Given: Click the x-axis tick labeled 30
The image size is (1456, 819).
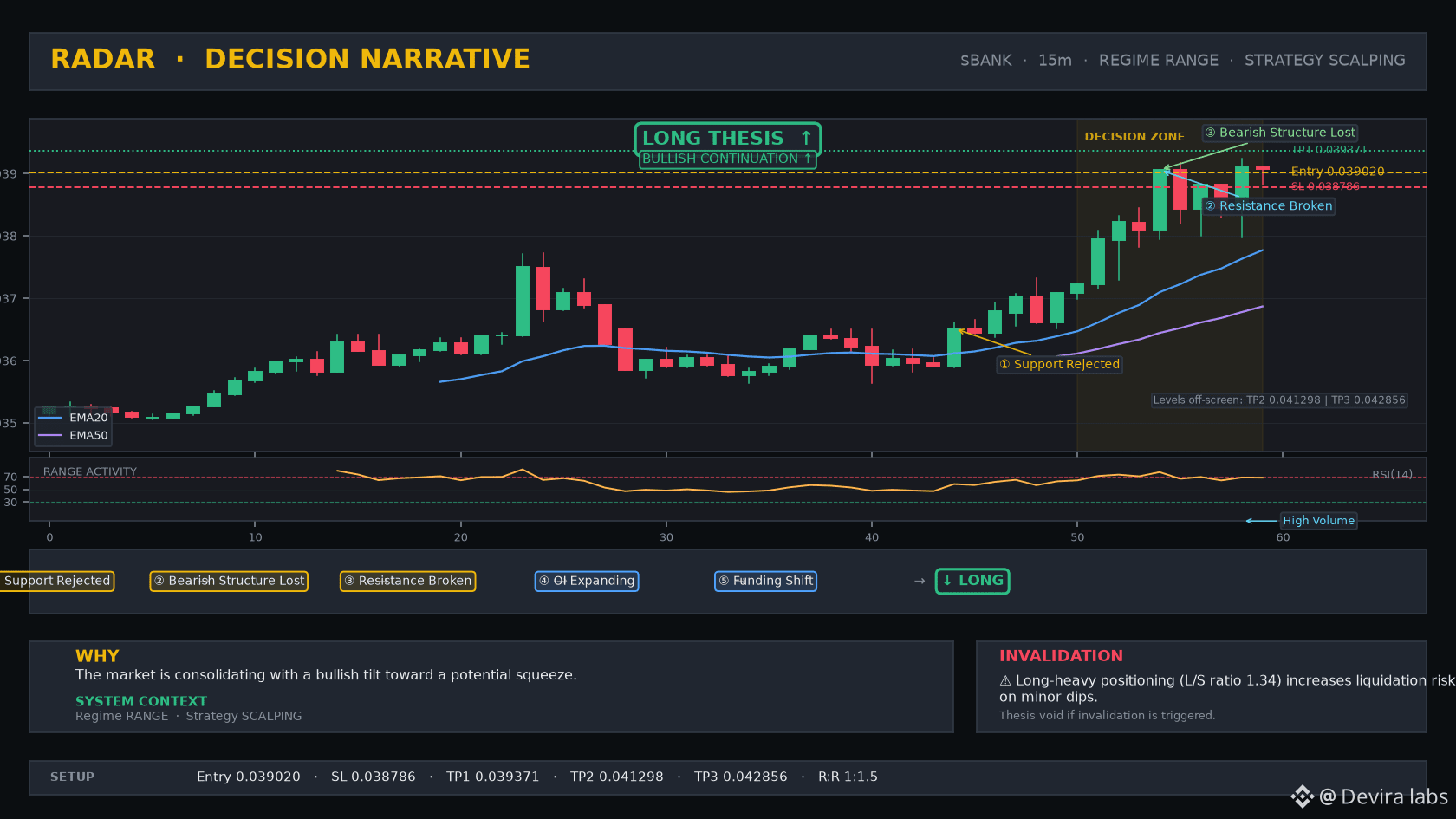Looking at the screenshot, I should pos(666,537).
